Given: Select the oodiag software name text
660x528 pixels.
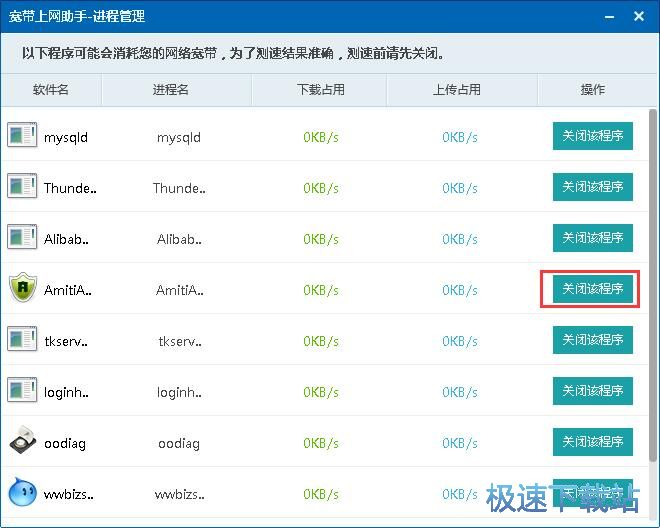Looking at the screenshot, I should coord(65,443).
